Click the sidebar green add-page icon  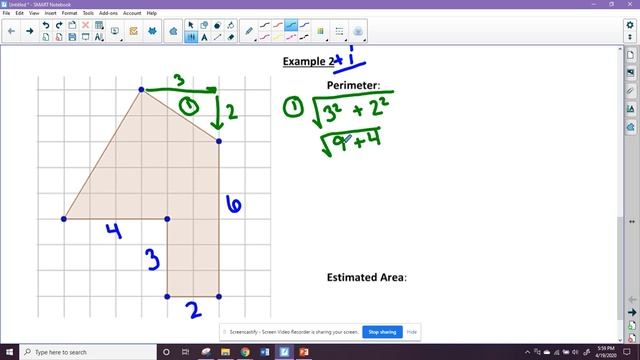point(632,326)
